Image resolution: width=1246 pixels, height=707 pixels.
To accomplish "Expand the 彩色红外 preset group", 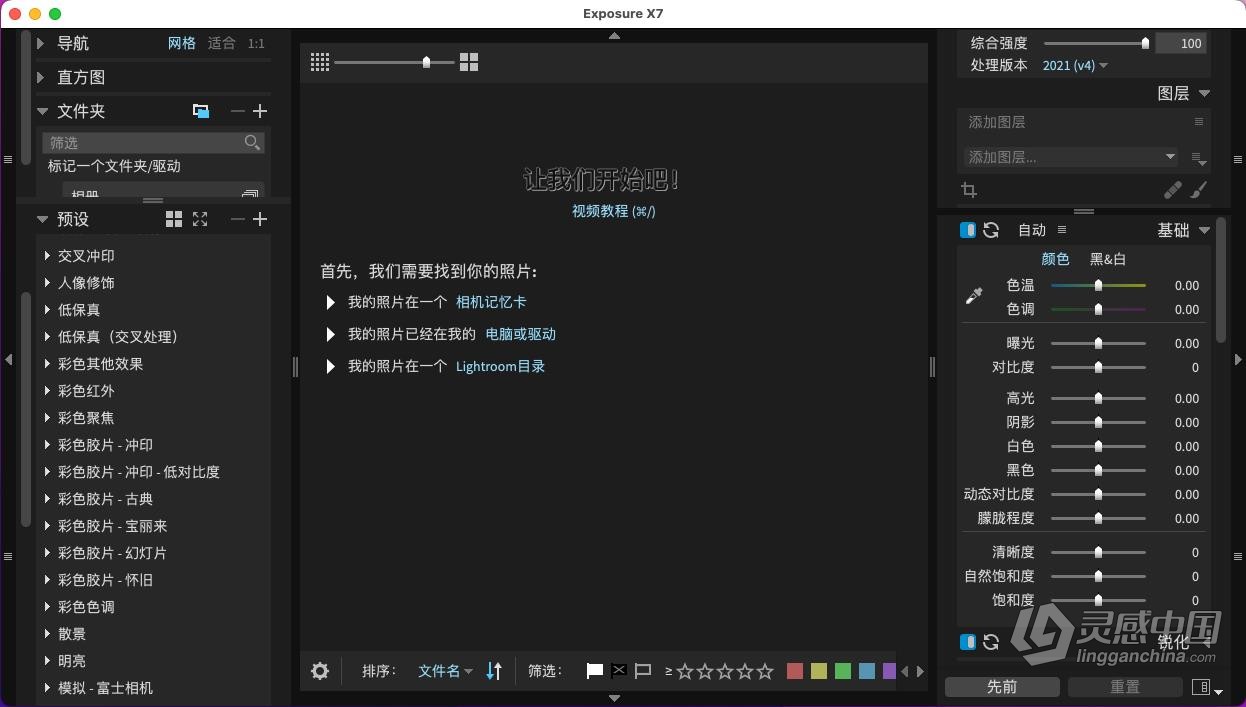I will pos(48,391).
